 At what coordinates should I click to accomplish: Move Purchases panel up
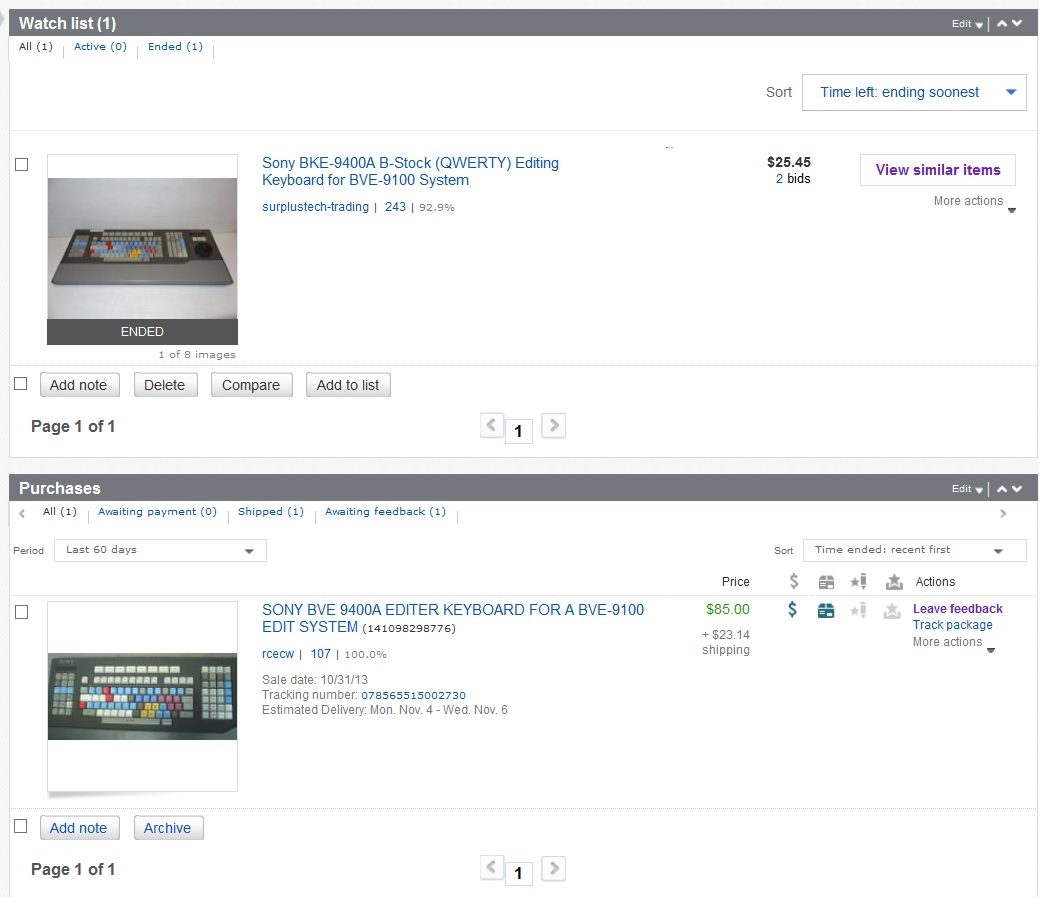(x=1002, y=489)
